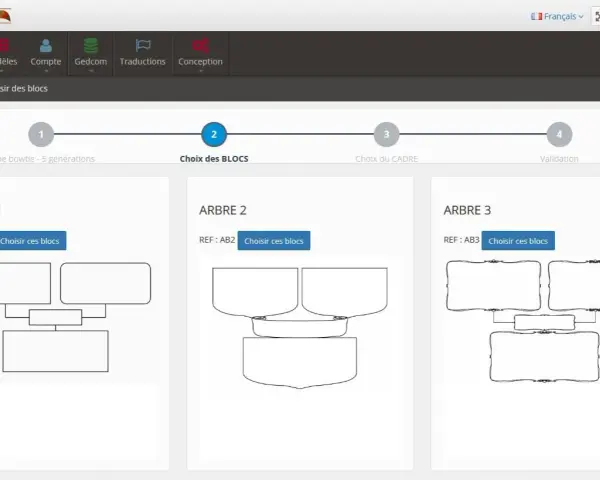Click the breadcrumb text 'des blocs'
The width and height of the screenshot is (600, 480).
pos(29,88)
